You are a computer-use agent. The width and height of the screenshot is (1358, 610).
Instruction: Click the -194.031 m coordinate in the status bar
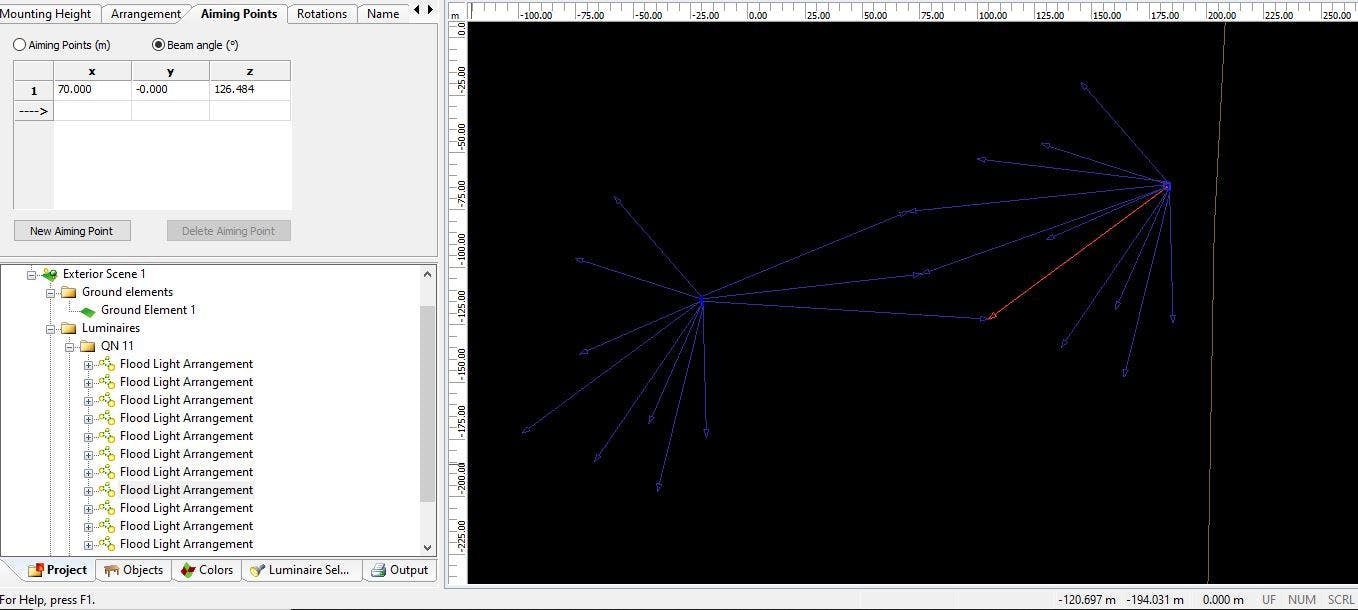[1156, 600]
